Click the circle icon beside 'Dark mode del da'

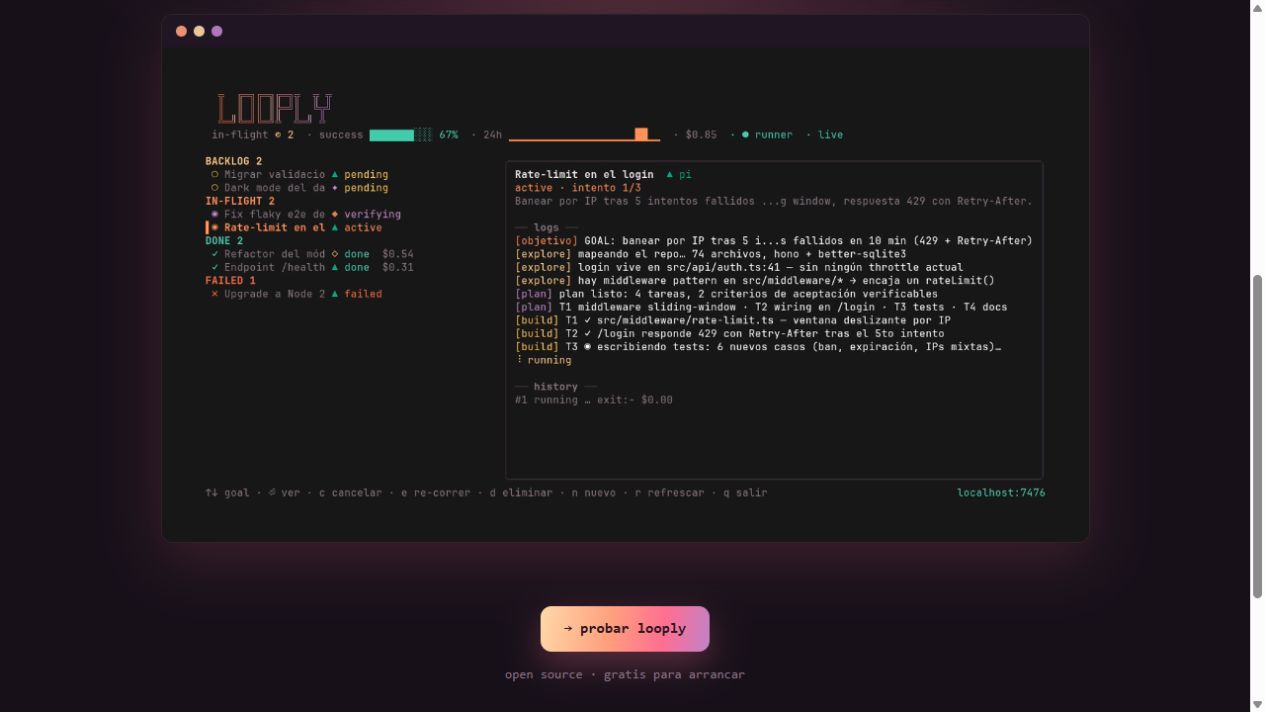[x=214, y=188]
